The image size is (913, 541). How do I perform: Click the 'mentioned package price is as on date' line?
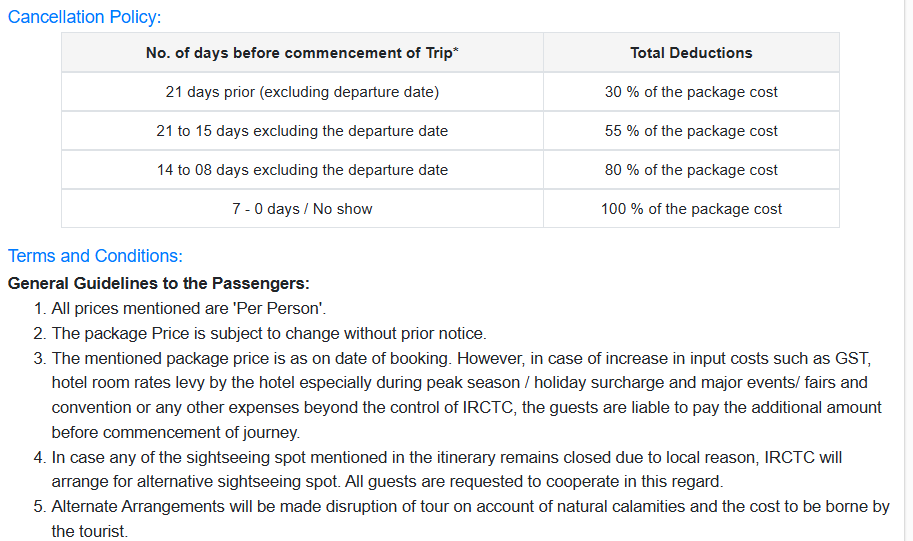pyautogui.click(x=462, y=359)
